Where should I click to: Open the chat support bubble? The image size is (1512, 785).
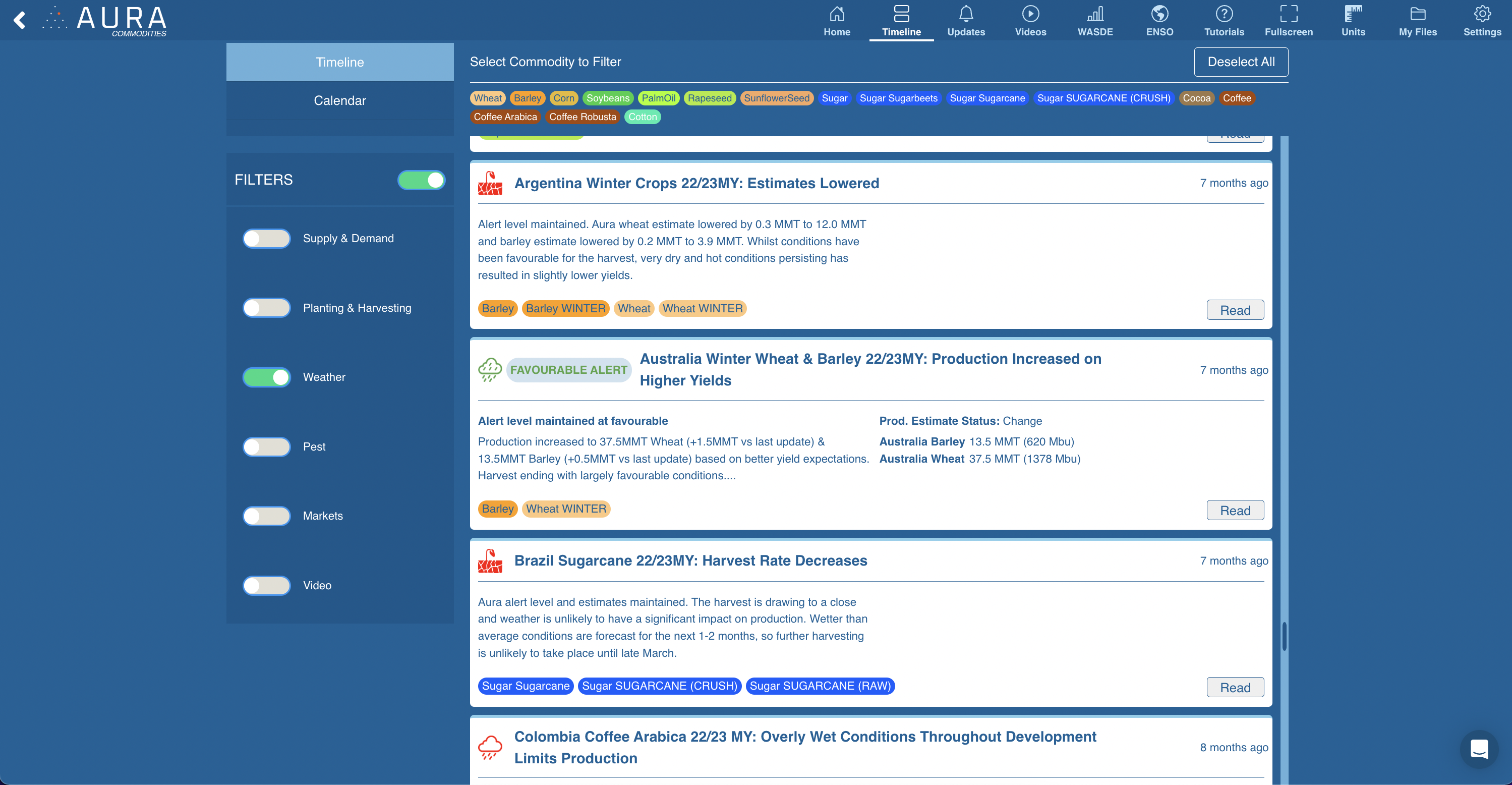[x=1479, y=749]
